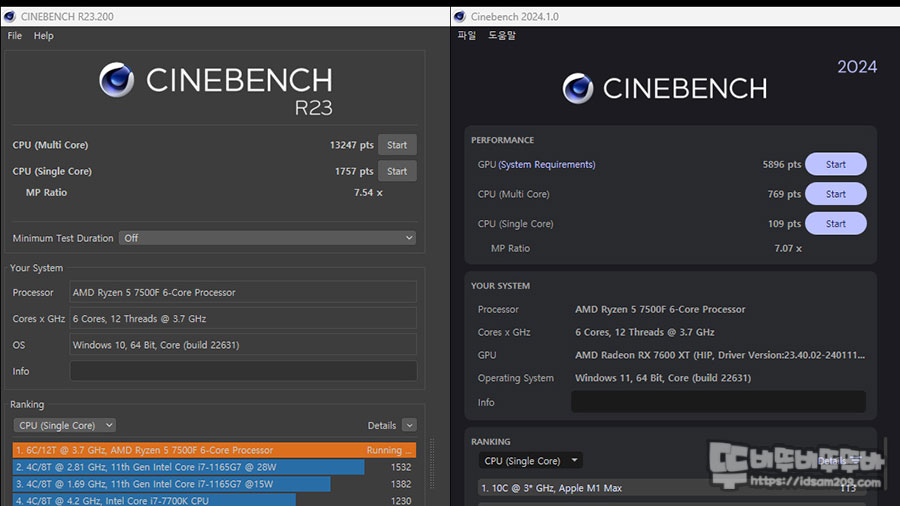Open the File menu in Cinebench R23
This screenshot has width=900, height=506.
coord(14,36)
